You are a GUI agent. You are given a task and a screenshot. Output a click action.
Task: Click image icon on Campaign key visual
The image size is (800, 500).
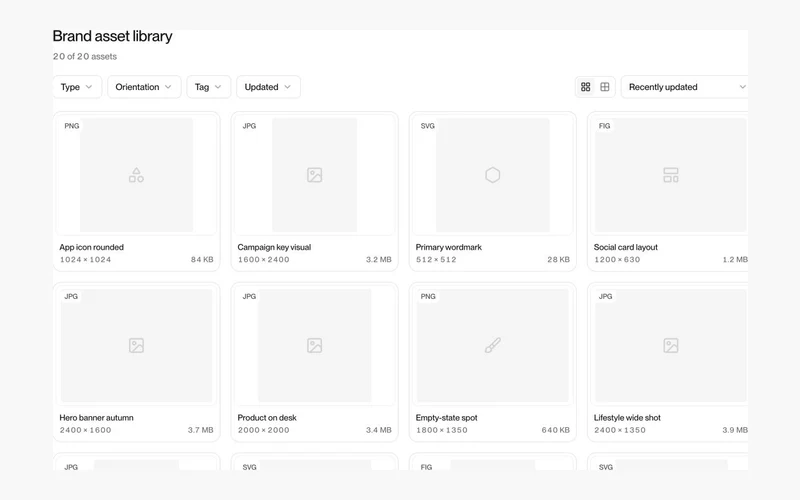click(314, 175)
